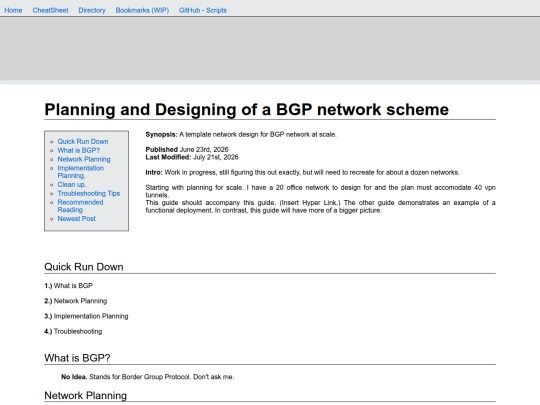Click the Intro work in progress sentence
The height and width of the screenshot is (405, 540).
[302, 173]
